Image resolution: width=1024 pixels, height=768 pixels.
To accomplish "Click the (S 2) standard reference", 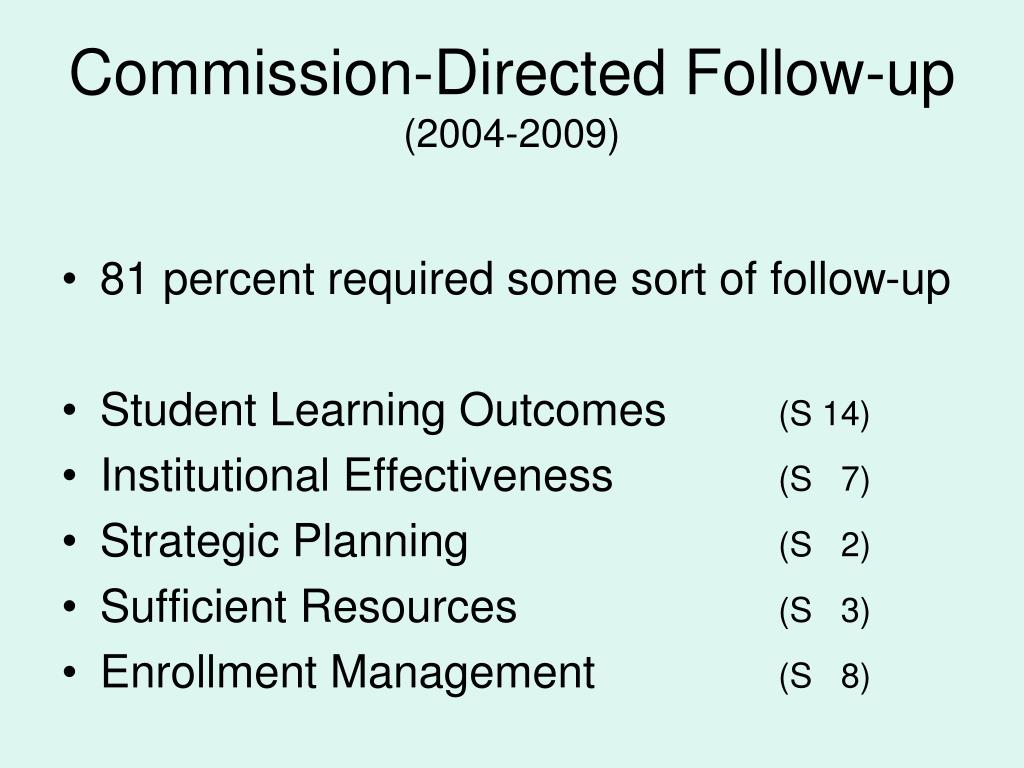I will tap(824, 545).
